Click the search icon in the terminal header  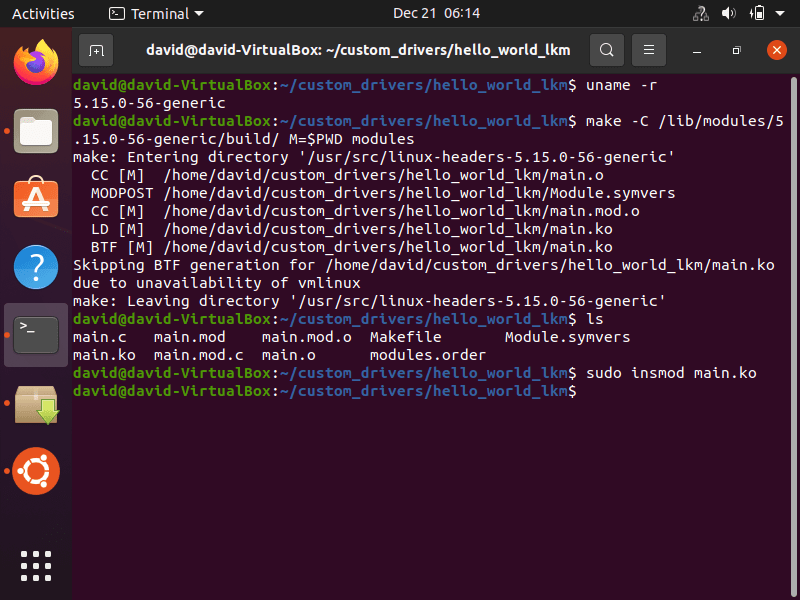tap(607, 49)
